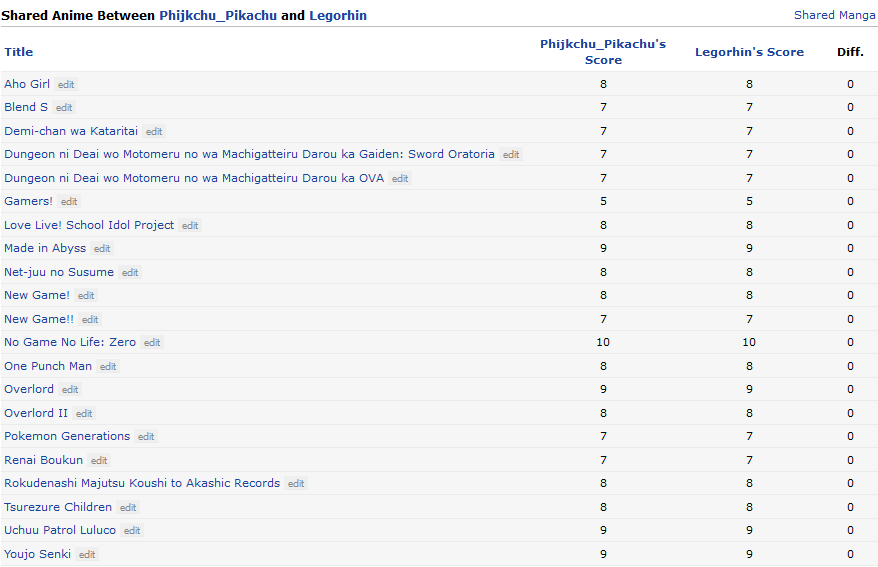
Task: Open the Uchuu Patrol Luluco page
Action: pyautogui.click(x=60, y=530)
